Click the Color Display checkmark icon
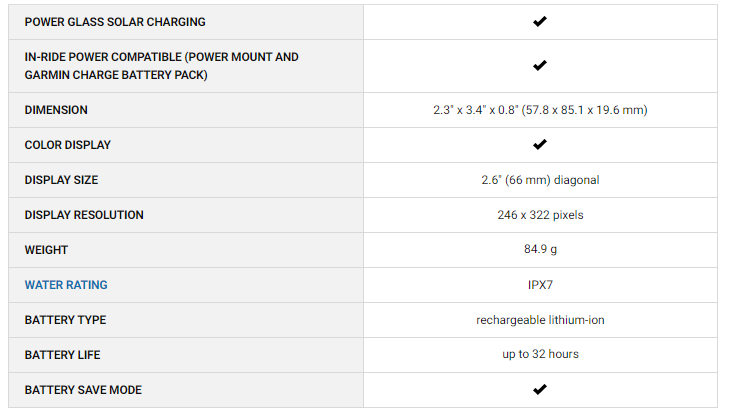729x420 pixels. 540,144
